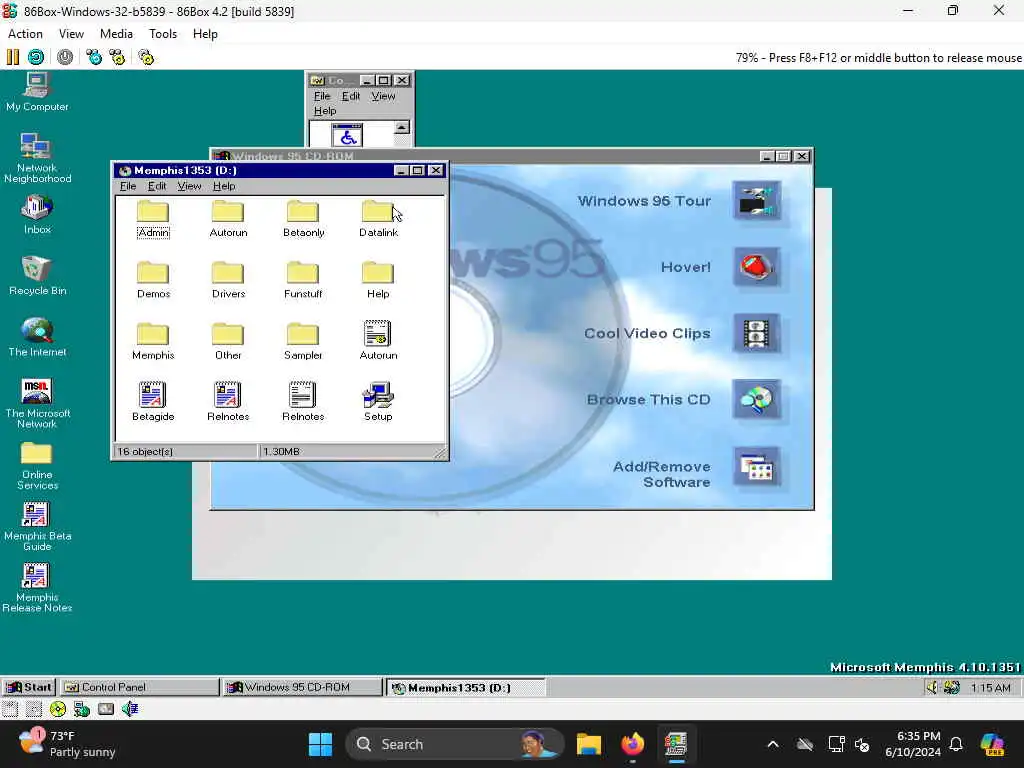Click the Windows 95 Tour icon button
1024x768 pixels.
756,200
